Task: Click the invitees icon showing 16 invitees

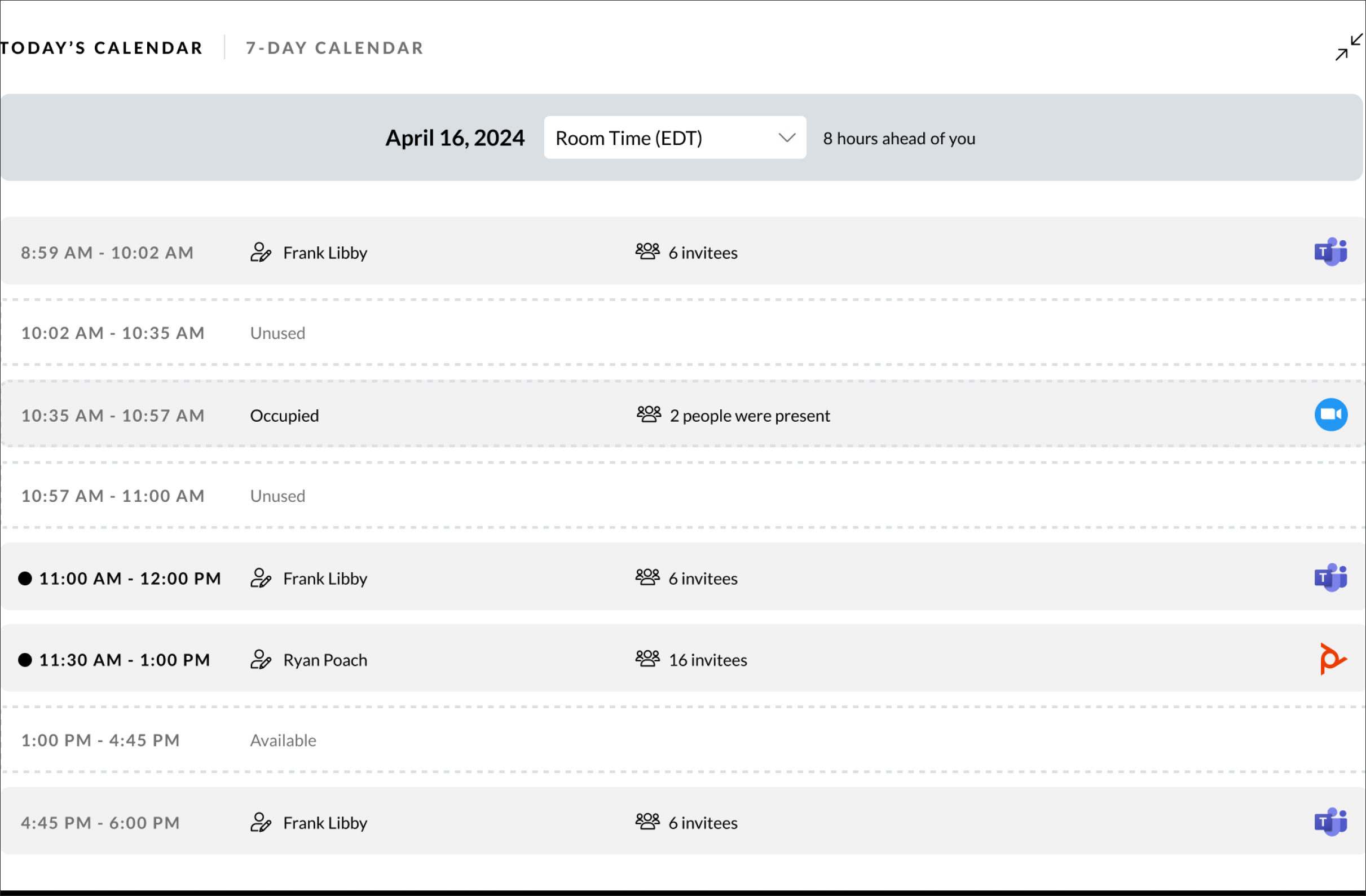Action: pos(647,659)
